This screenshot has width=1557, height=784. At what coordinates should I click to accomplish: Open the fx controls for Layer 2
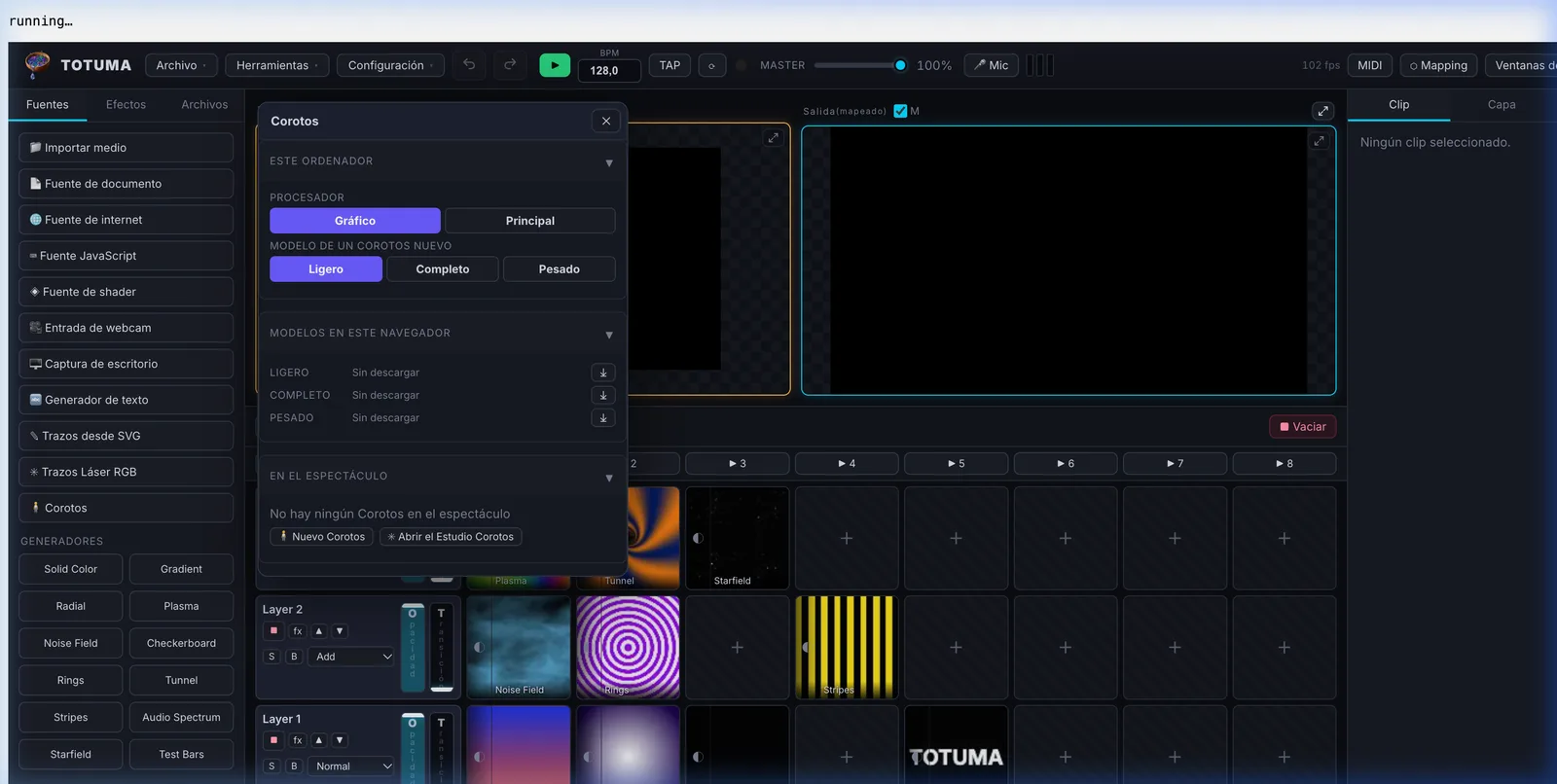point(298,631)
